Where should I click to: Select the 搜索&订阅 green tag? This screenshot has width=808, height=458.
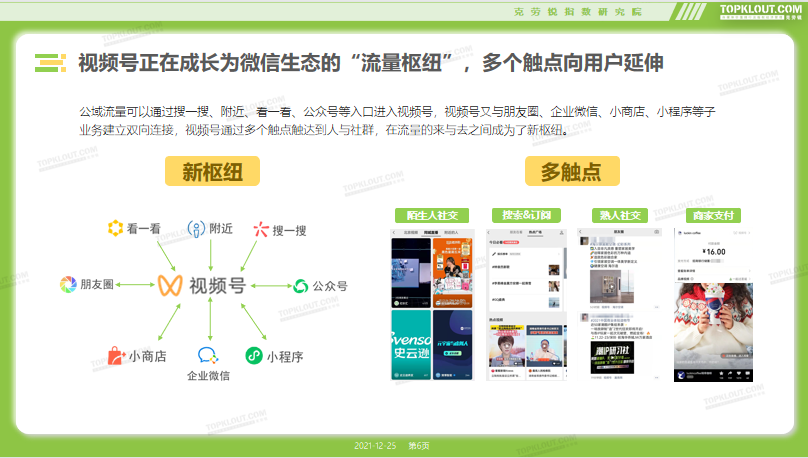pyautogui.click(x=526, y=215)
